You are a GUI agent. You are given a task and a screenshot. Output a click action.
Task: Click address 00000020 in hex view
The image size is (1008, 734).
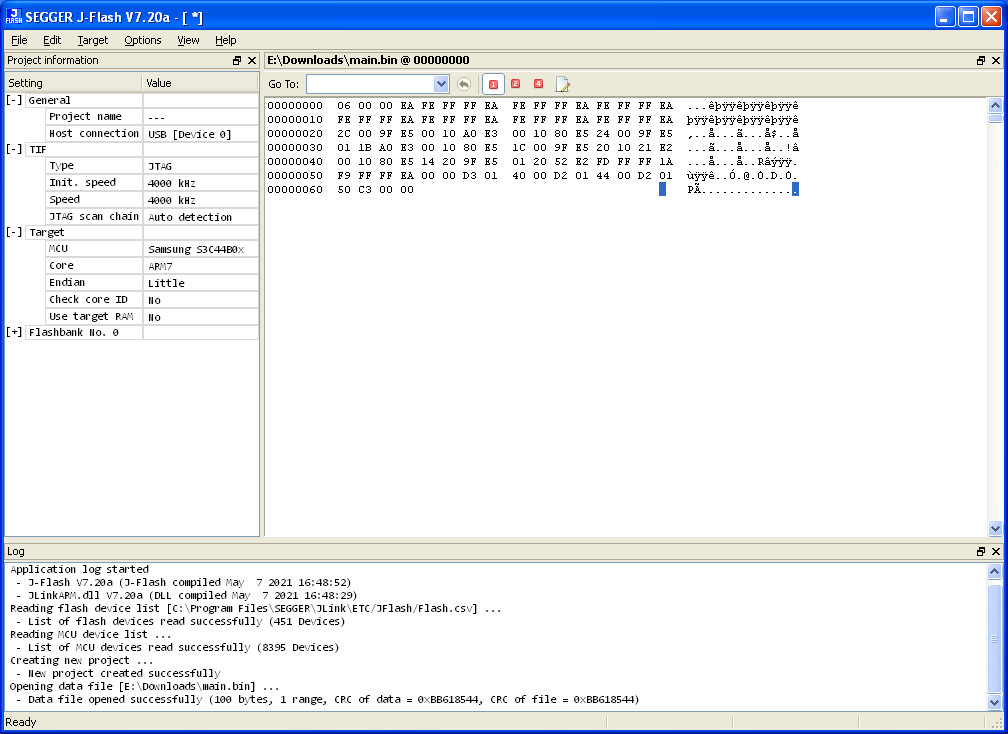(x=295, y=134)
